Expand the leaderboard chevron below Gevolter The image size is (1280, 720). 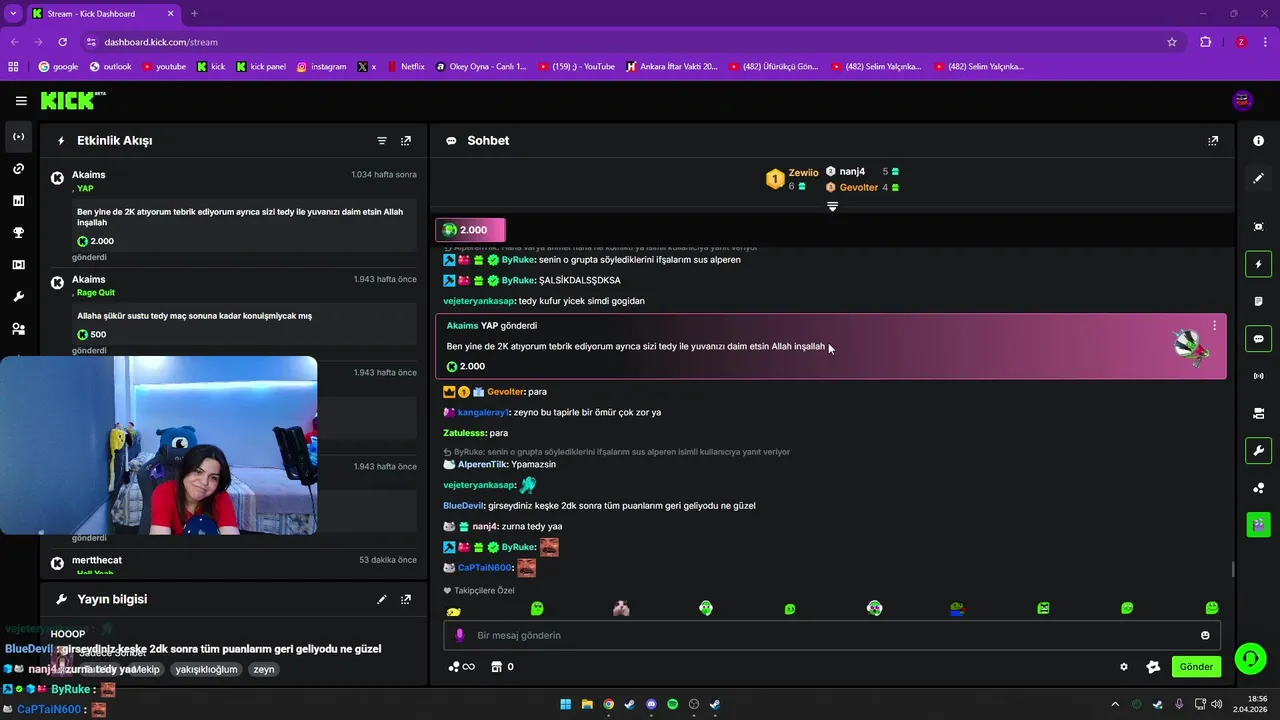click(832, 206)
